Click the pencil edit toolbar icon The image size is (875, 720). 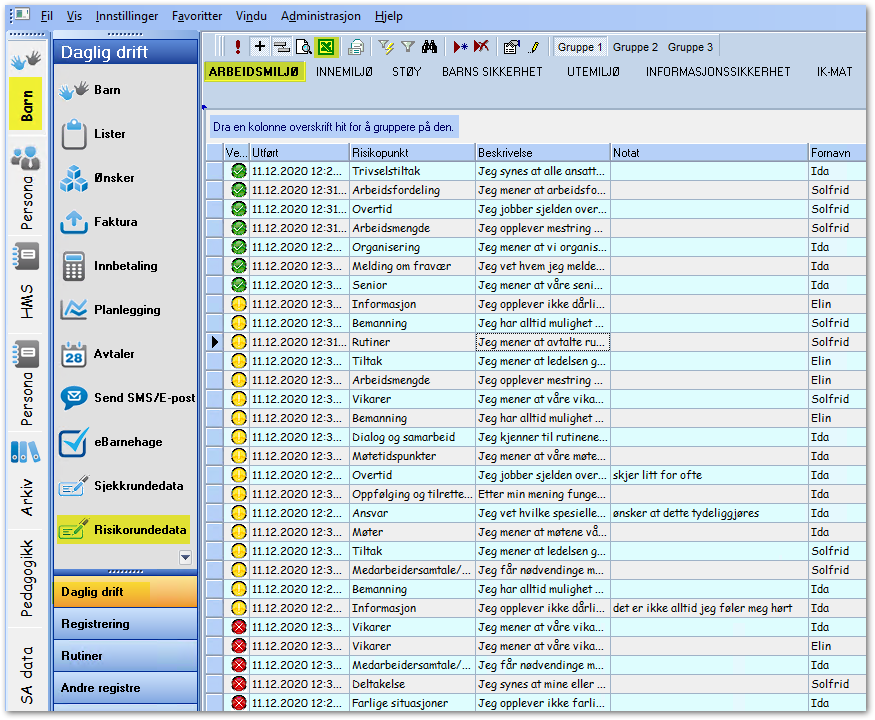[534, 47]
